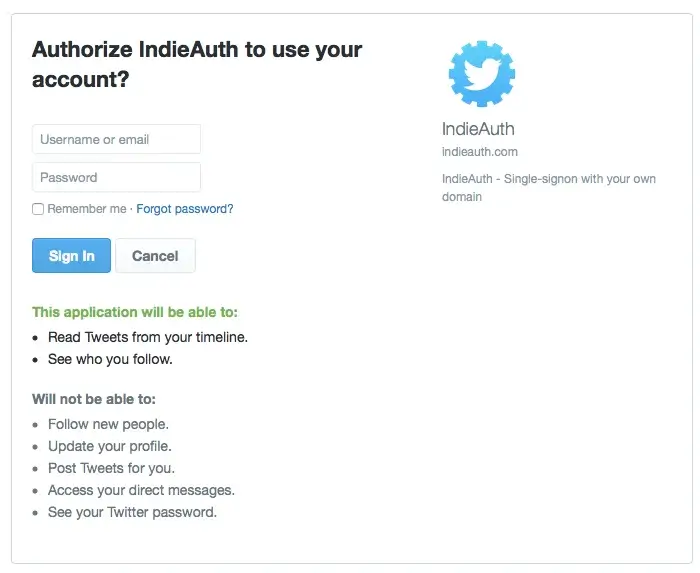The width and height of the screenshot is (700, 573).
Task: Click the Single-signon description text
Action: pyautogui.click(x=548, y=187)
